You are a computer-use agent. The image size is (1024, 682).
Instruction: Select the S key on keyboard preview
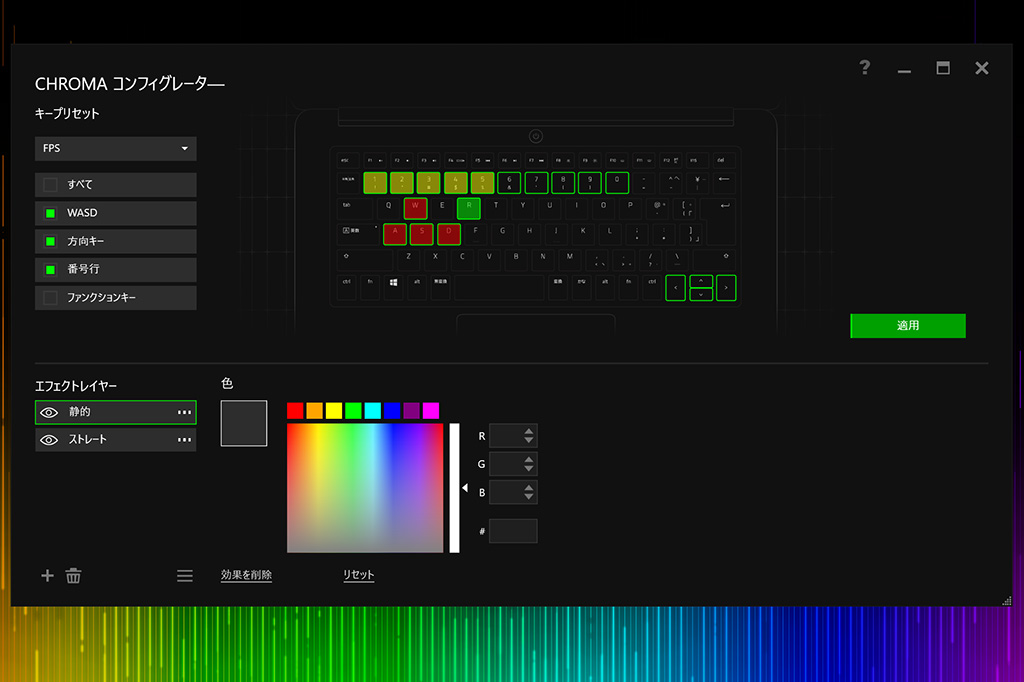pos(422,234)
